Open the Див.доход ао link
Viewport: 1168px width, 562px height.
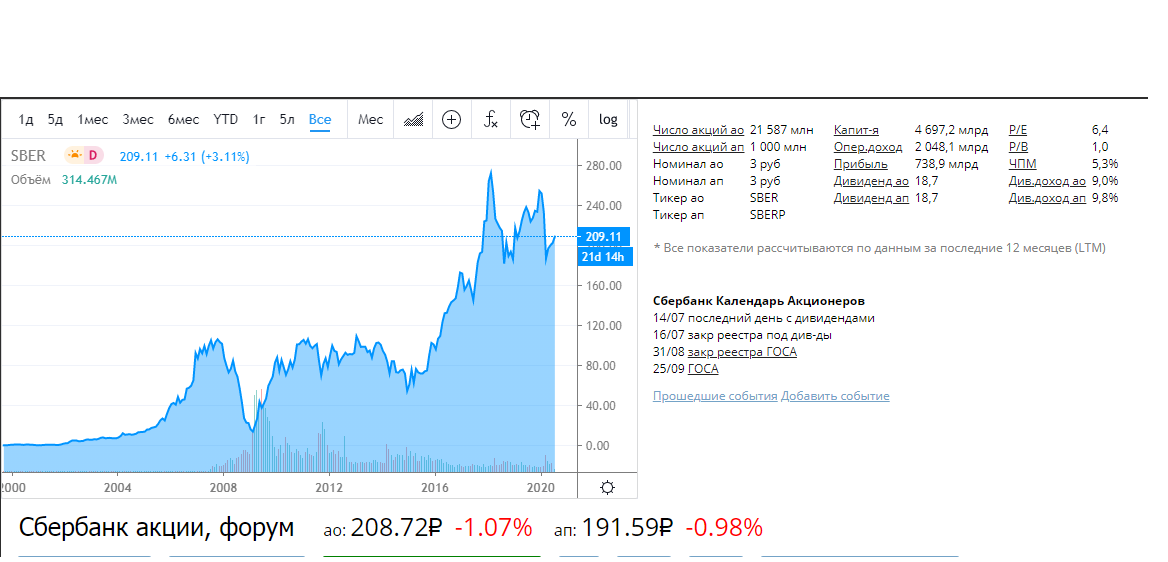(x=1047, y=181)
